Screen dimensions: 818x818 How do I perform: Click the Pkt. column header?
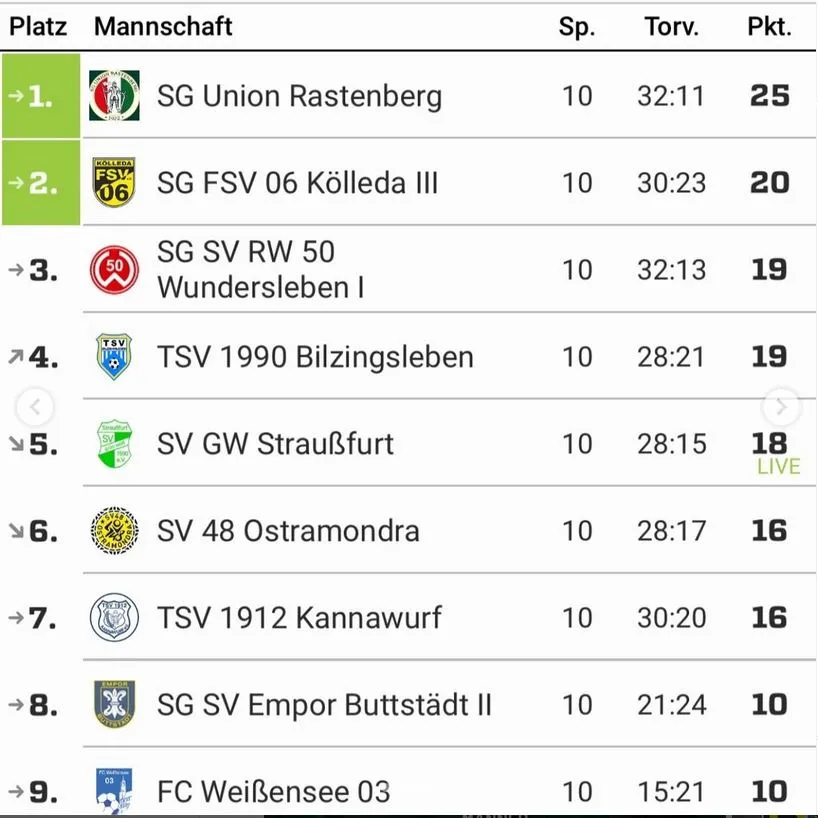[769, 27]
